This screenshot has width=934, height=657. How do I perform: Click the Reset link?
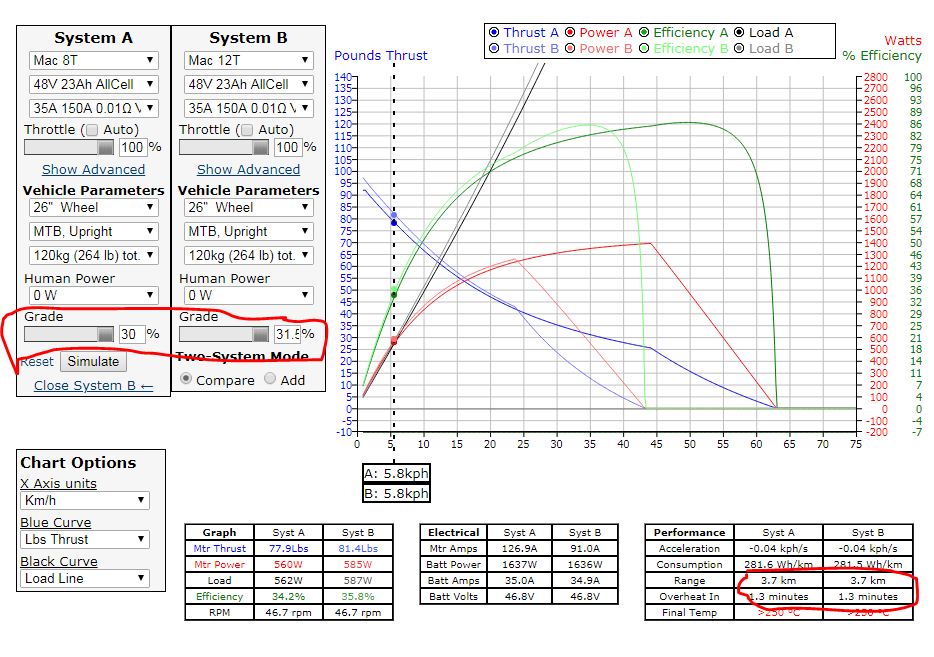(37, 362)
